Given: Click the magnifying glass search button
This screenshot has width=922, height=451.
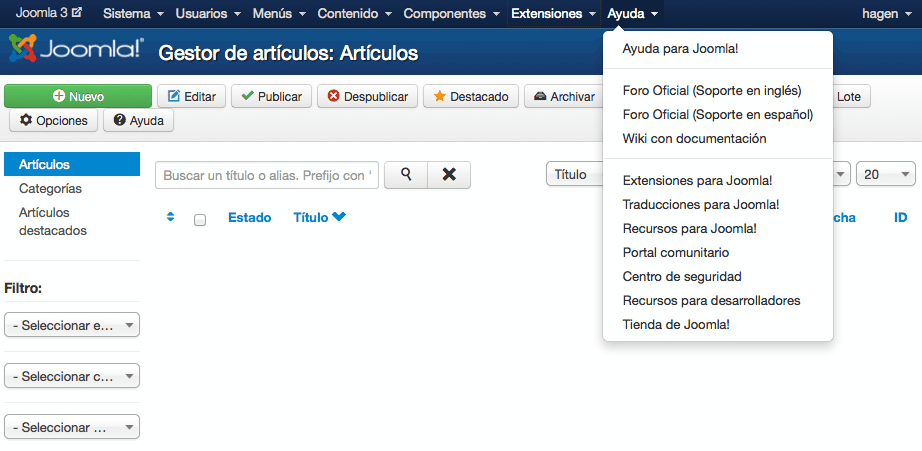Looking at the screenshot, I should [406, 175].
